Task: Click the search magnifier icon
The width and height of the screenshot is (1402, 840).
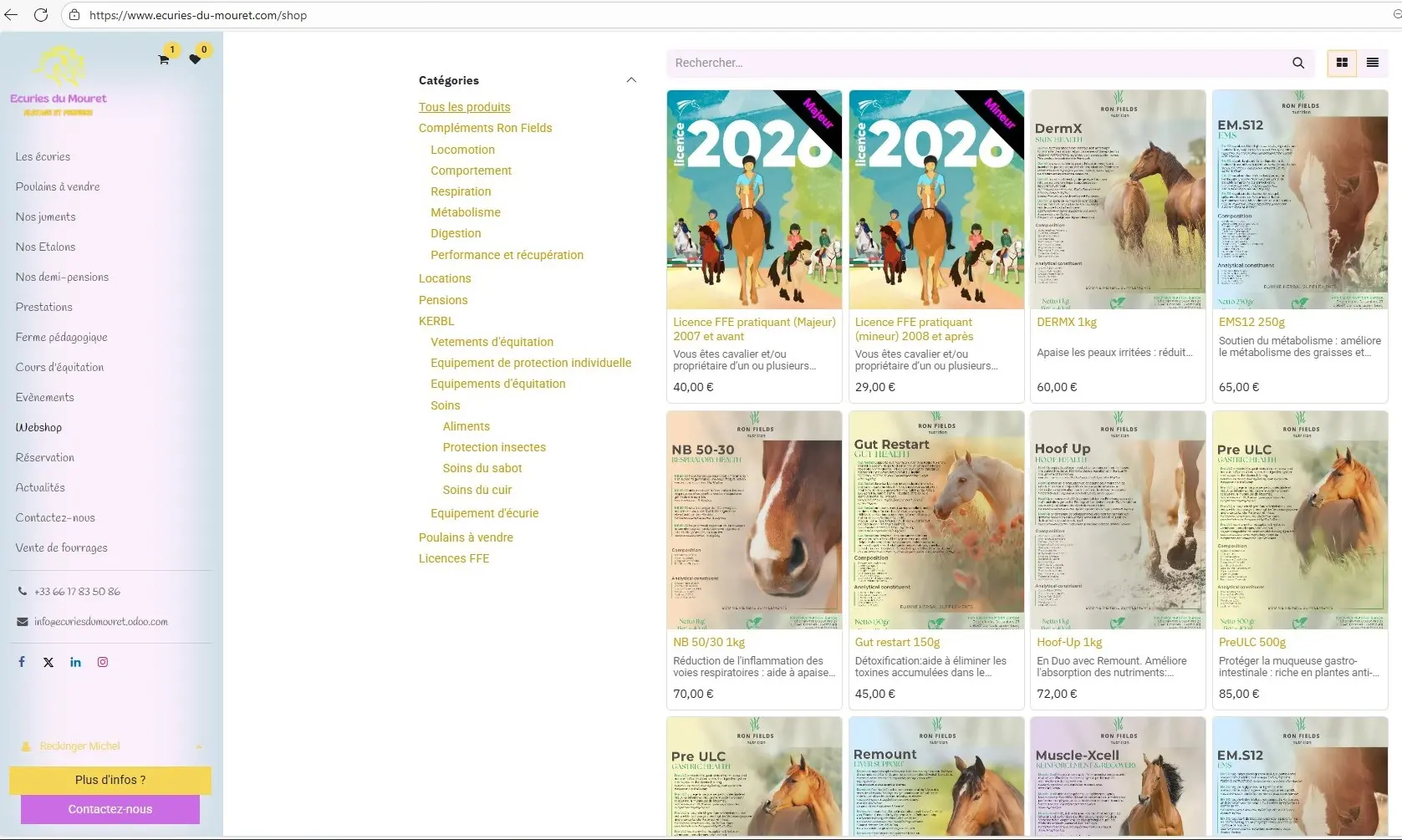Action: point(1297,63)
